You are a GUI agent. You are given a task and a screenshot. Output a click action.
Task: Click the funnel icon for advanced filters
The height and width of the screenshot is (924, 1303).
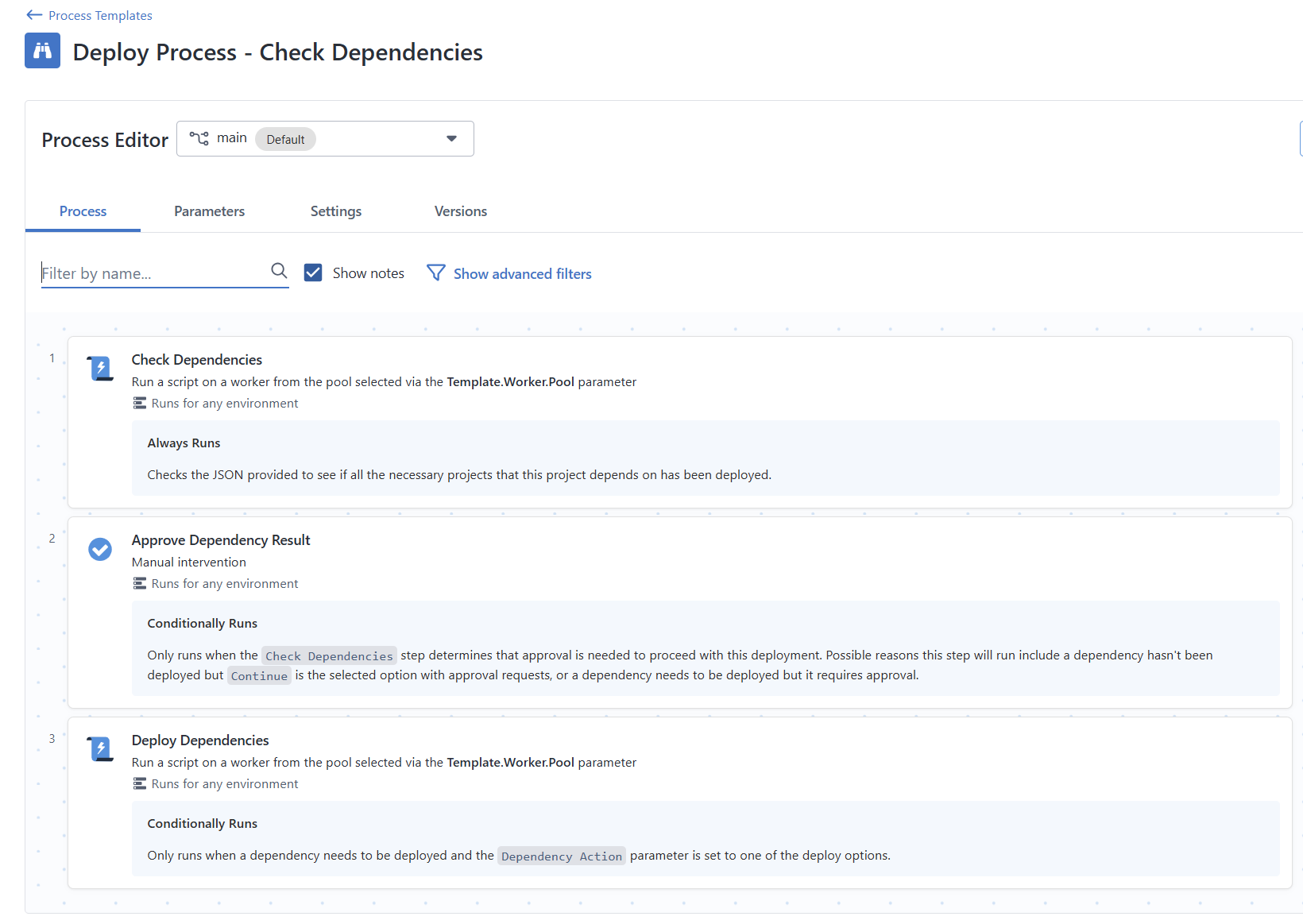coord(436,273)
